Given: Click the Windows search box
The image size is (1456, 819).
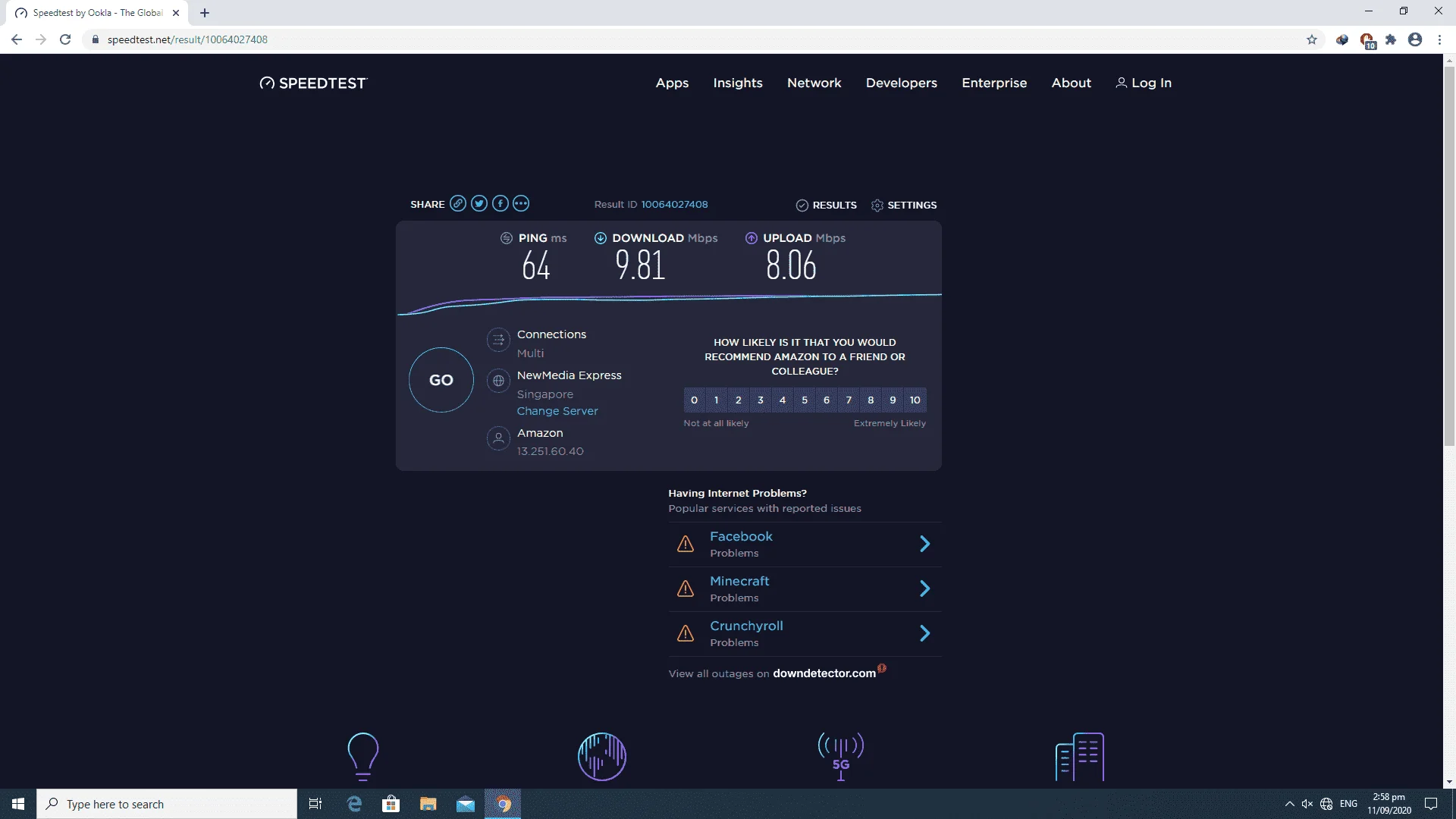Looking at the screenshot, I should click(x=167, y=804).
